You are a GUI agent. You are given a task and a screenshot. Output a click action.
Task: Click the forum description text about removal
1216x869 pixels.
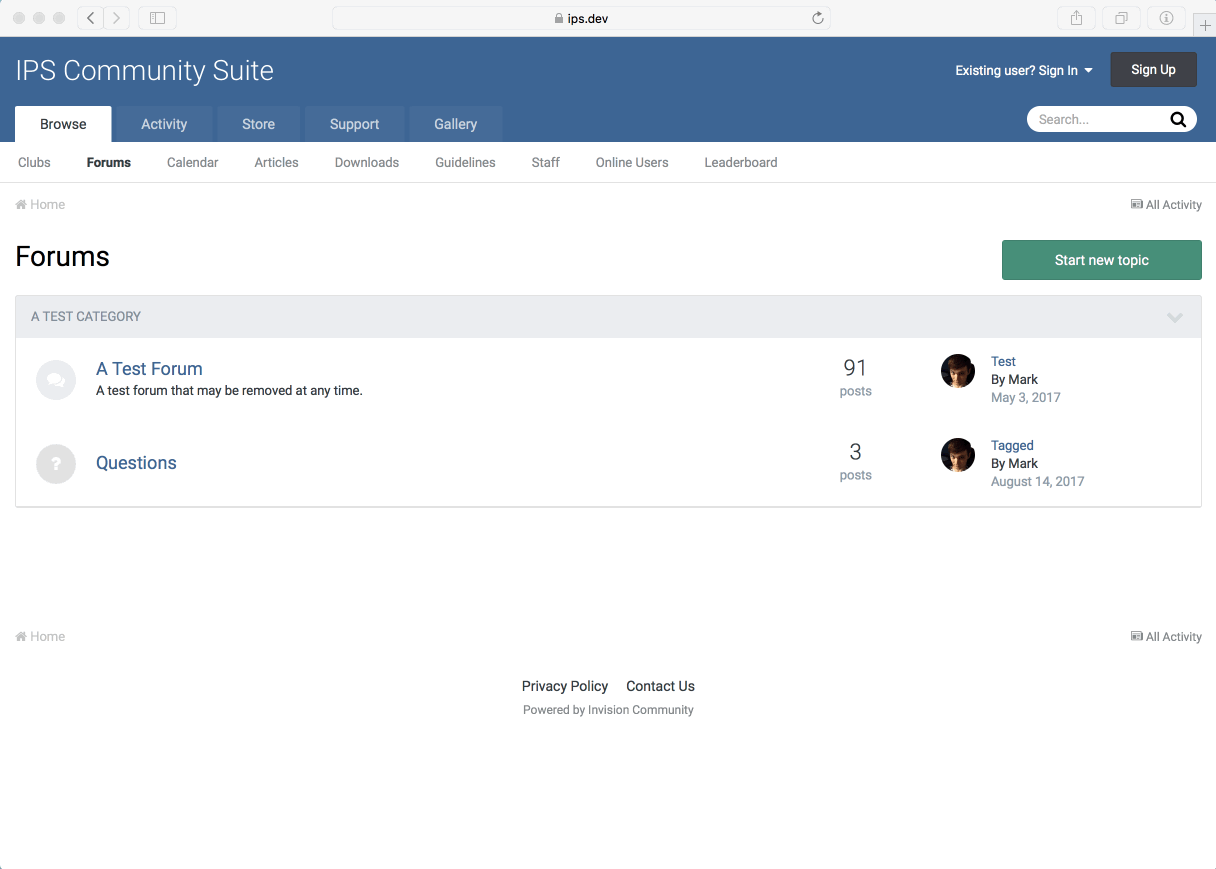pyautogui.click(x=229, y=391)
